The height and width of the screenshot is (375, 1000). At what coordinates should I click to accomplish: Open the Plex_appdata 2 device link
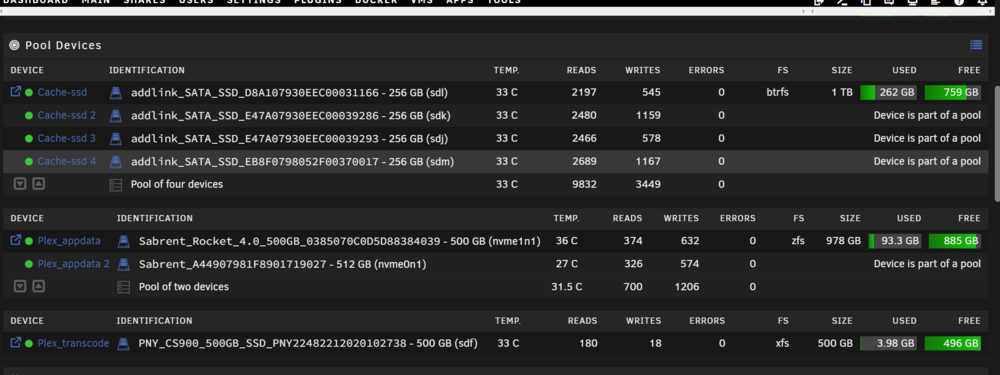point(73,264)
